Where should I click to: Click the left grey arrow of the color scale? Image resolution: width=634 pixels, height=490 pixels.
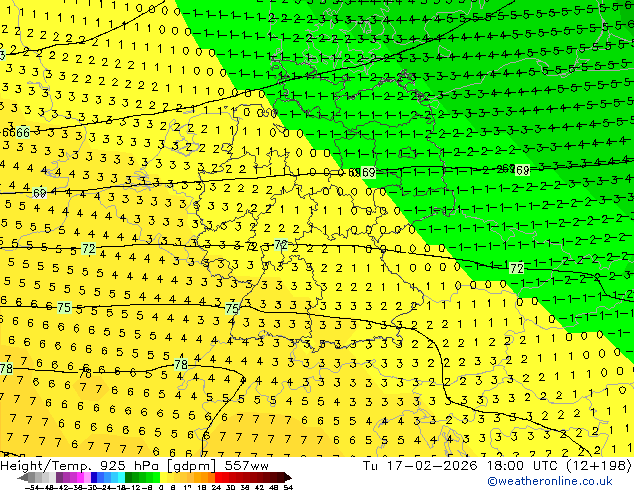[x=23, y=478]
